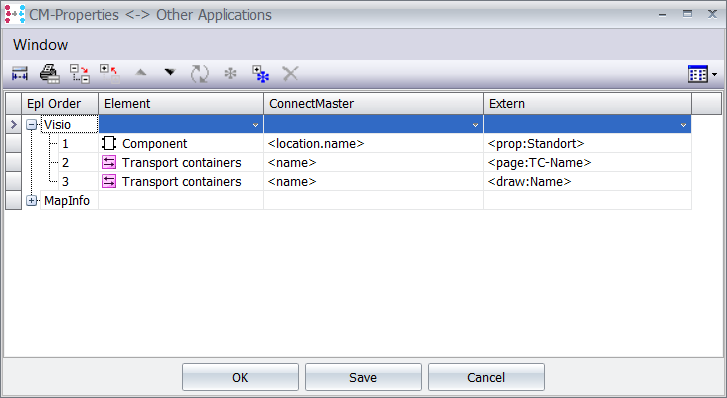The width and height of the screenshot is (727, 398).
Task: Click the CM-Properties application logo icon
Action: click(15, 14)
